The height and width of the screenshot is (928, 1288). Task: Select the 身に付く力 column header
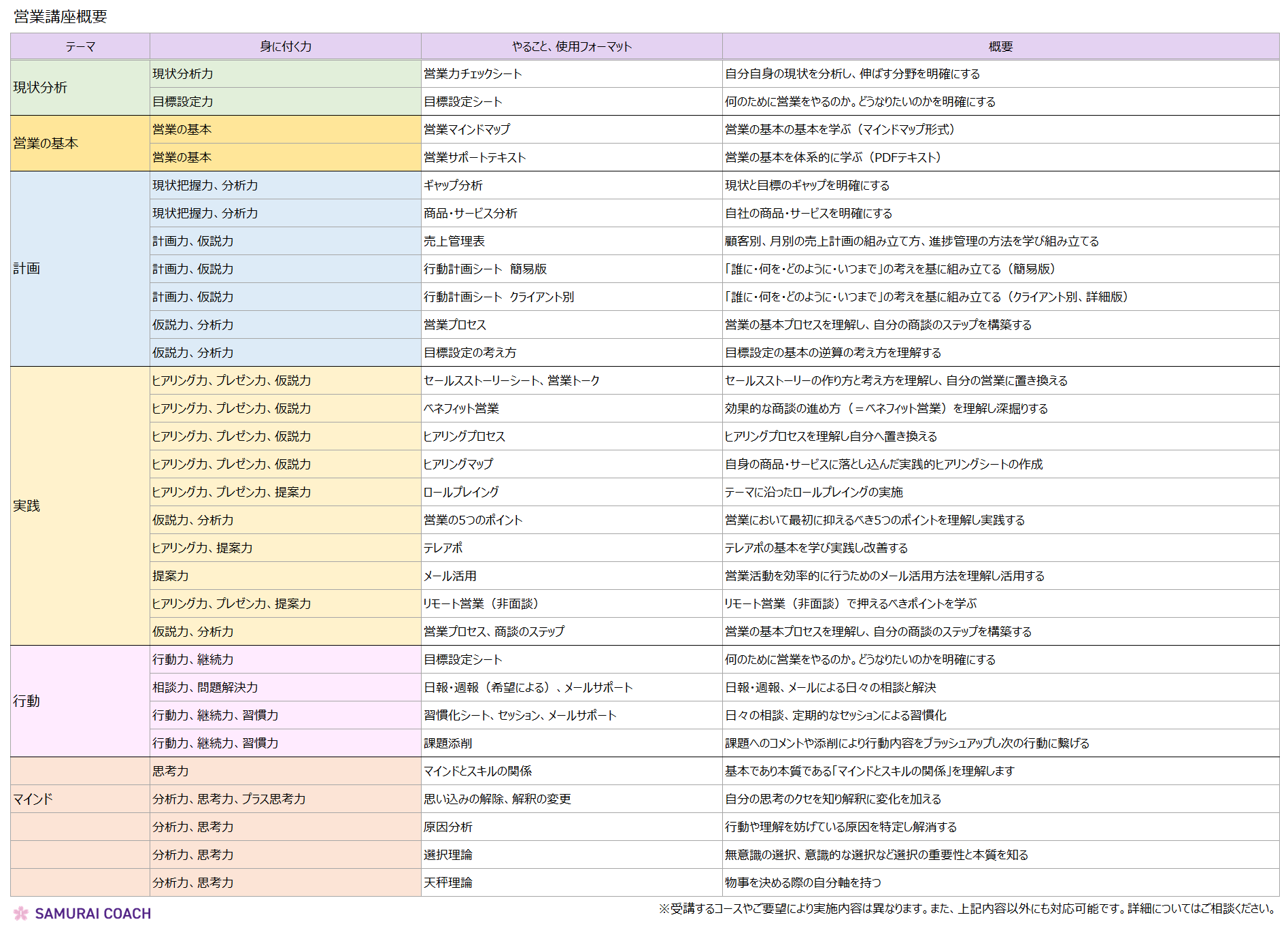[x=286, y=46]
